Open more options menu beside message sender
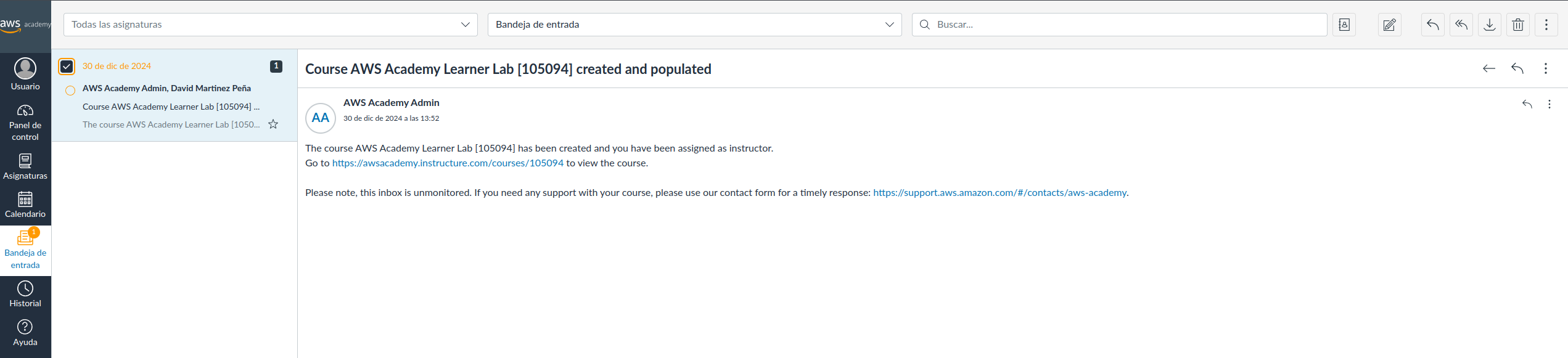Image resolution: width=1568 pixels, height=358 pixels. click(1549, 104)
